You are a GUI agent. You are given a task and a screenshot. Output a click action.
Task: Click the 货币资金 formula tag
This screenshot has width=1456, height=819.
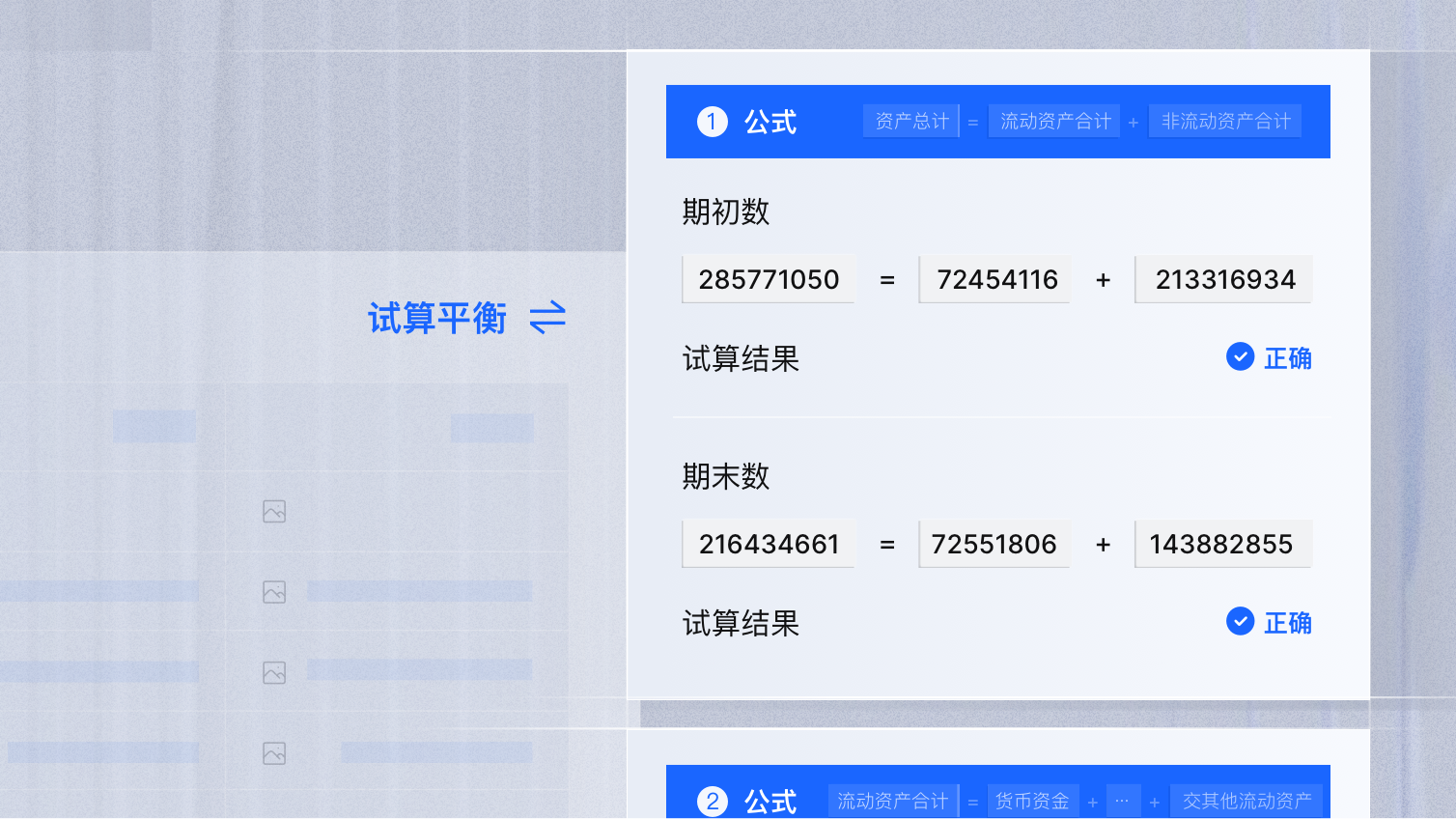1032,801
